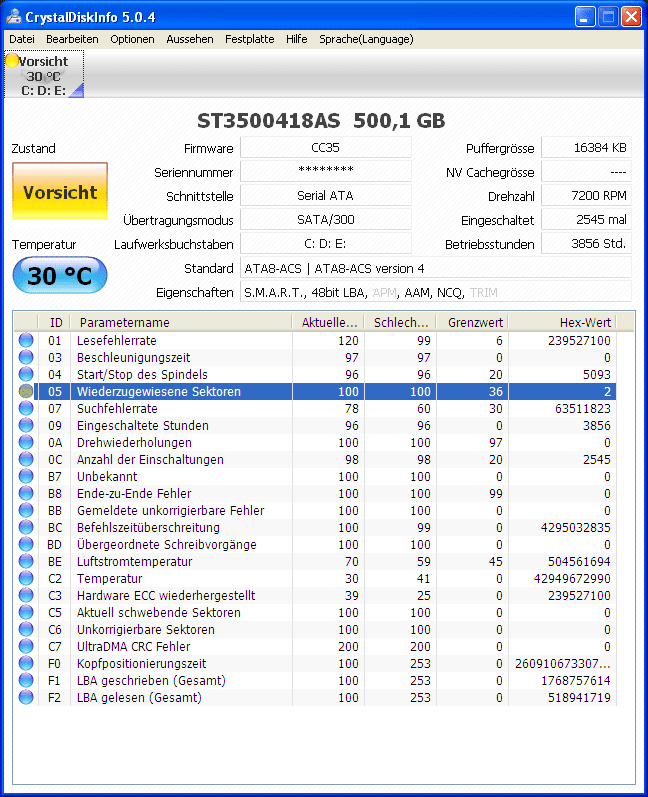The width and height of the screenshot is (648, 797).
Task: Click the yellow Vorsicht health status button
Action: point(60,191)
